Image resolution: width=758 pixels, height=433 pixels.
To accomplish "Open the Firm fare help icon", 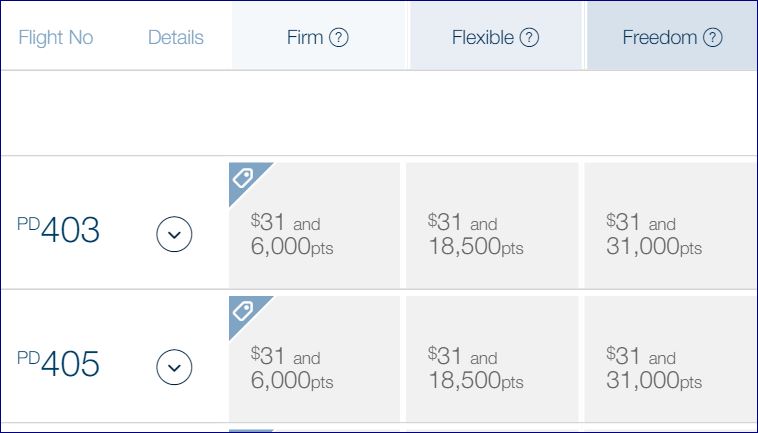I will click(339, 38).
